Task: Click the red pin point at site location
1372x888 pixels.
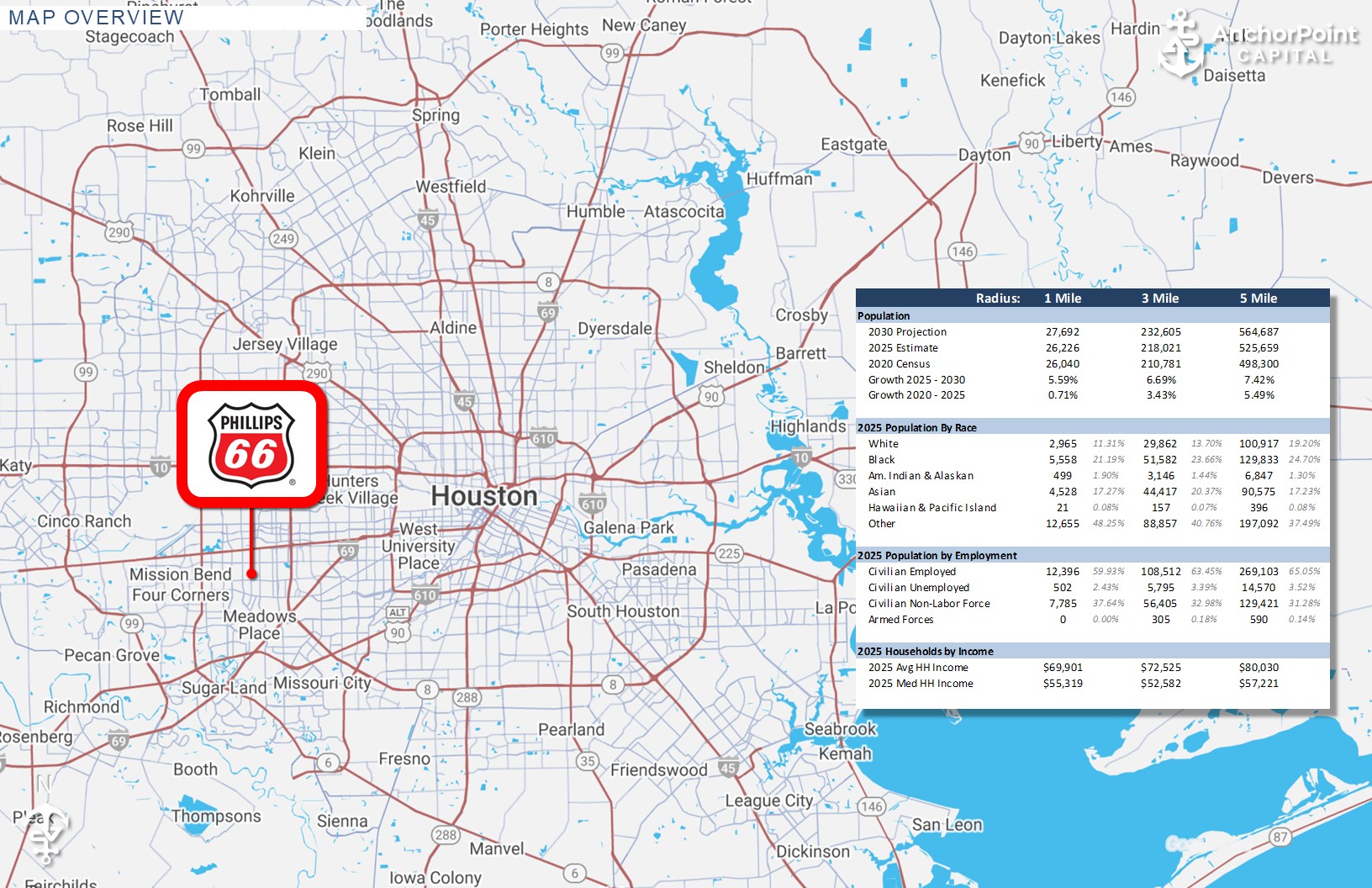Action: pyautogui.click(x=251, y=573)
